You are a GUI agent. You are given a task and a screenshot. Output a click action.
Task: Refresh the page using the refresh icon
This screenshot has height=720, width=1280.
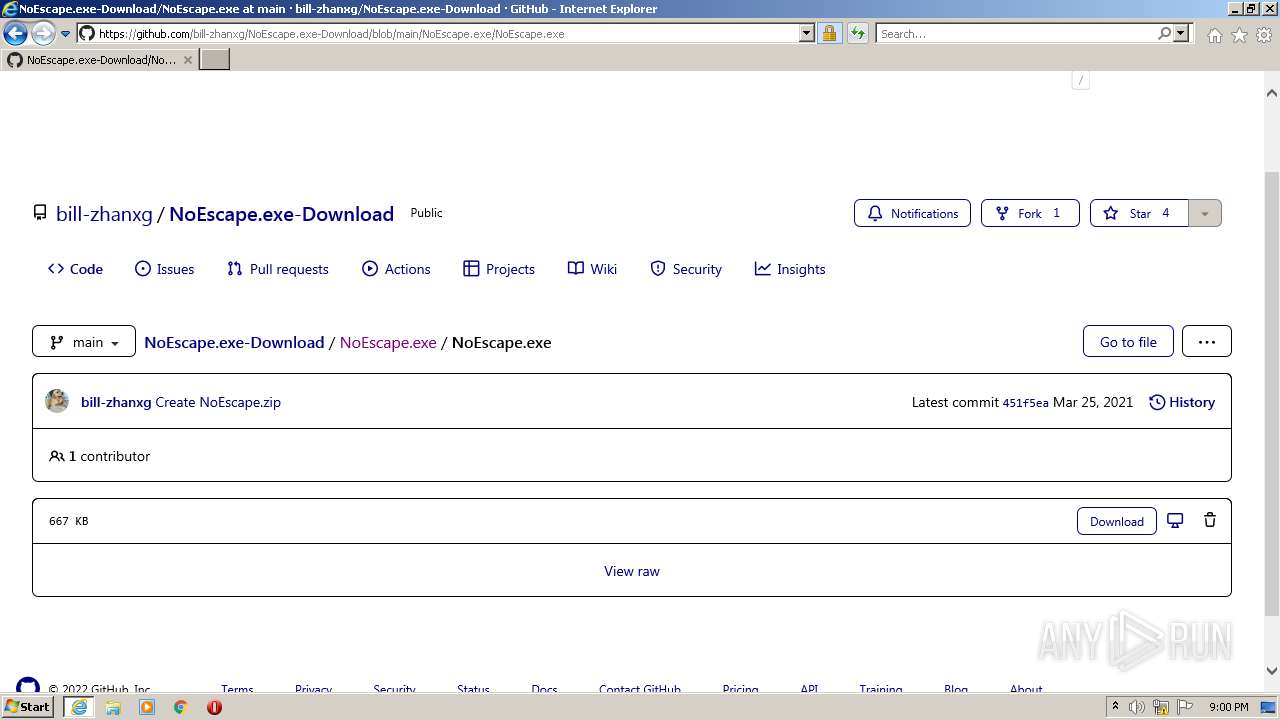click(x=857, y=34)
